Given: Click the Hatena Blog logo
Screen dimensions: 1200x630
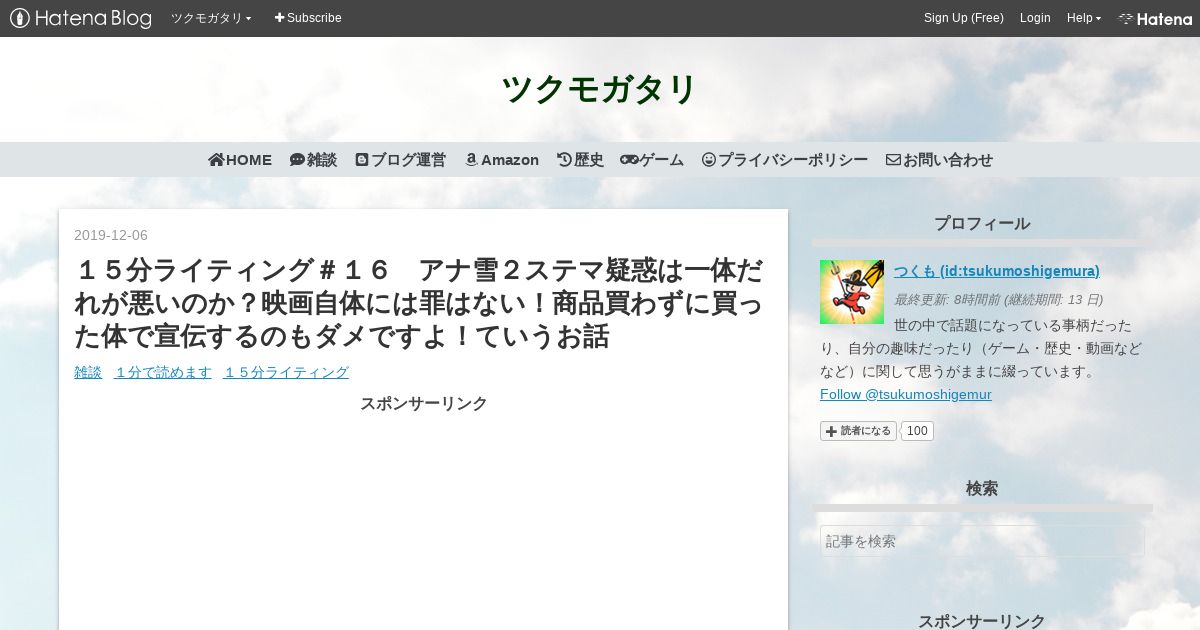Looking at the screenshot, I should coord(80,18).
